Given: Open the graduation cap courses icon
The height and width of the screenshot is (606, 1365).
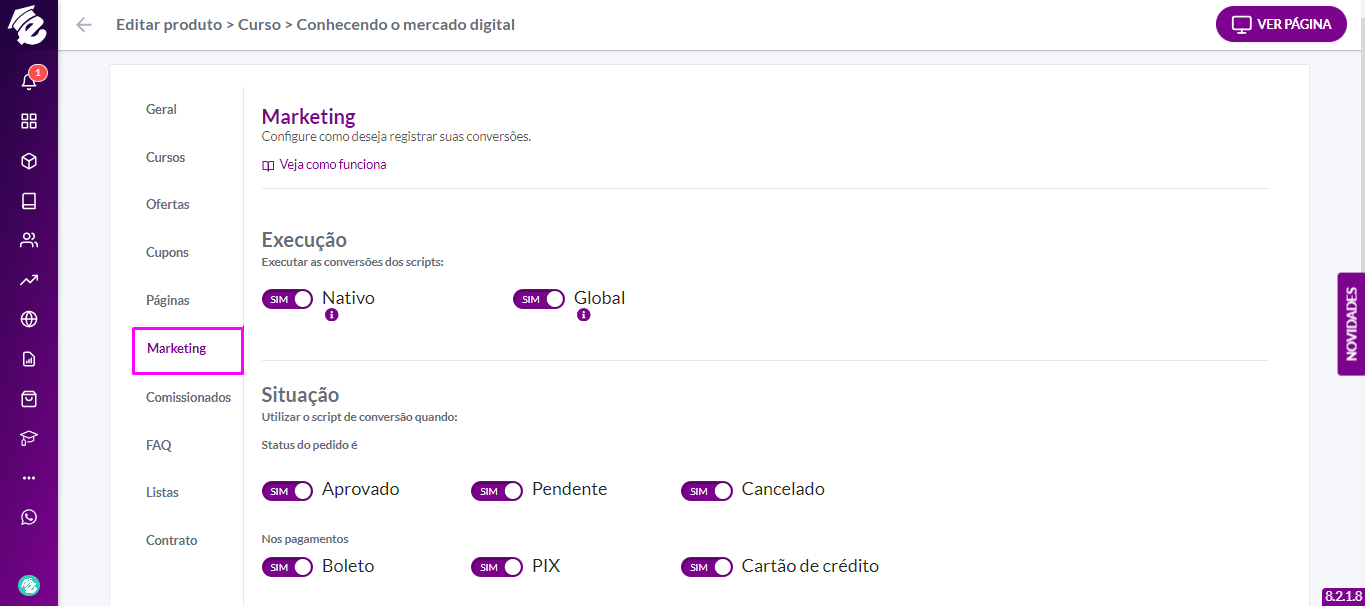Looking at the screenshot, I should pos(29,438).
